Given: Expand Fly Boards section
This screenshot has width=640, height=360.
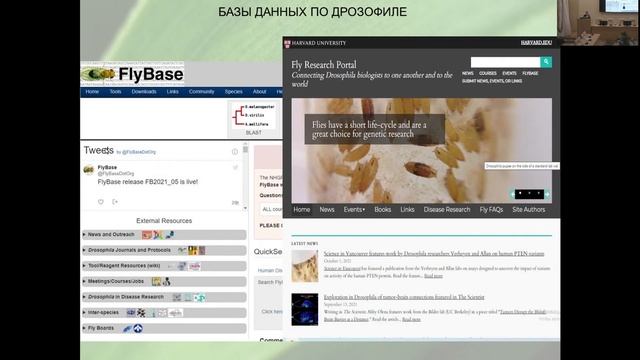Looking at the screenshot, I should [x=164, y=328].
